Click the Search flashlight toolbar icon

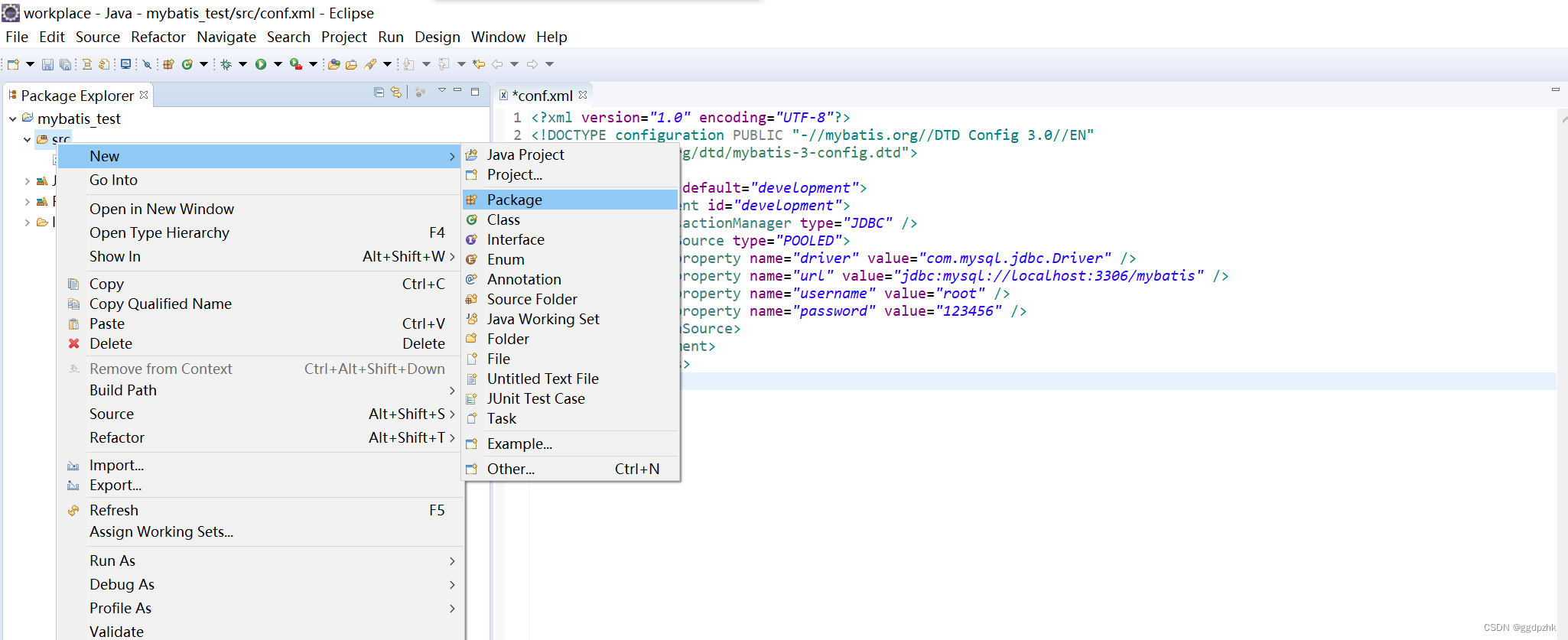371,64
